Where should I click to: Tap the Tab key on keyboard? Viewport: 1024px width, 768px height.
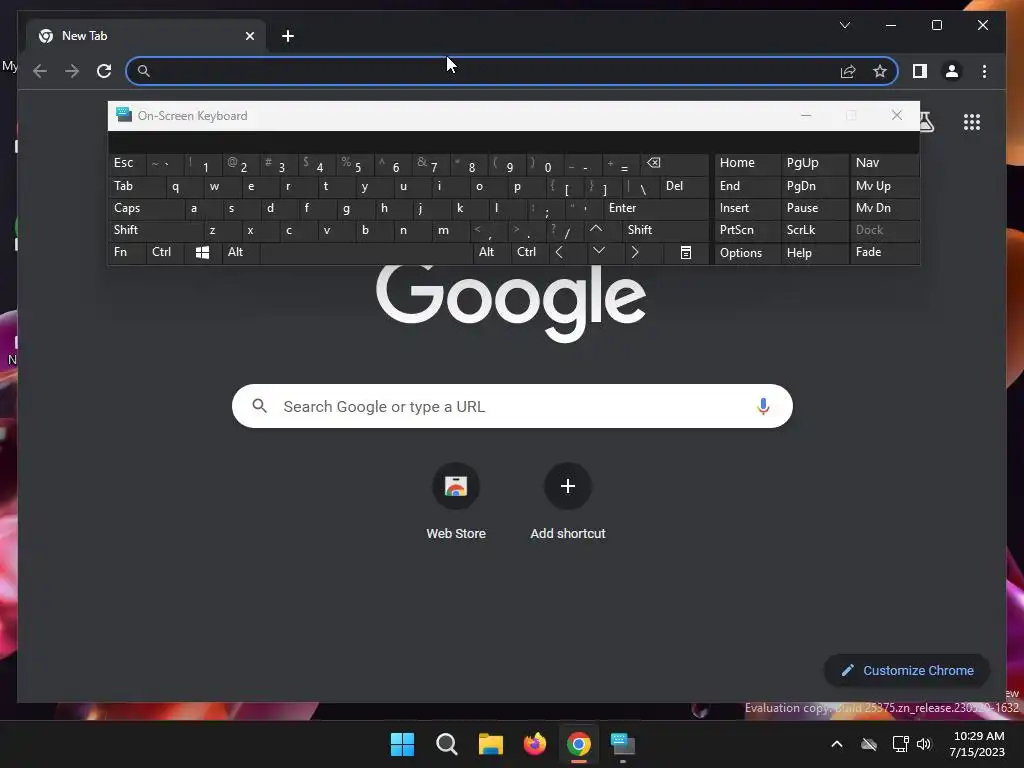click(x=136, y=187)
